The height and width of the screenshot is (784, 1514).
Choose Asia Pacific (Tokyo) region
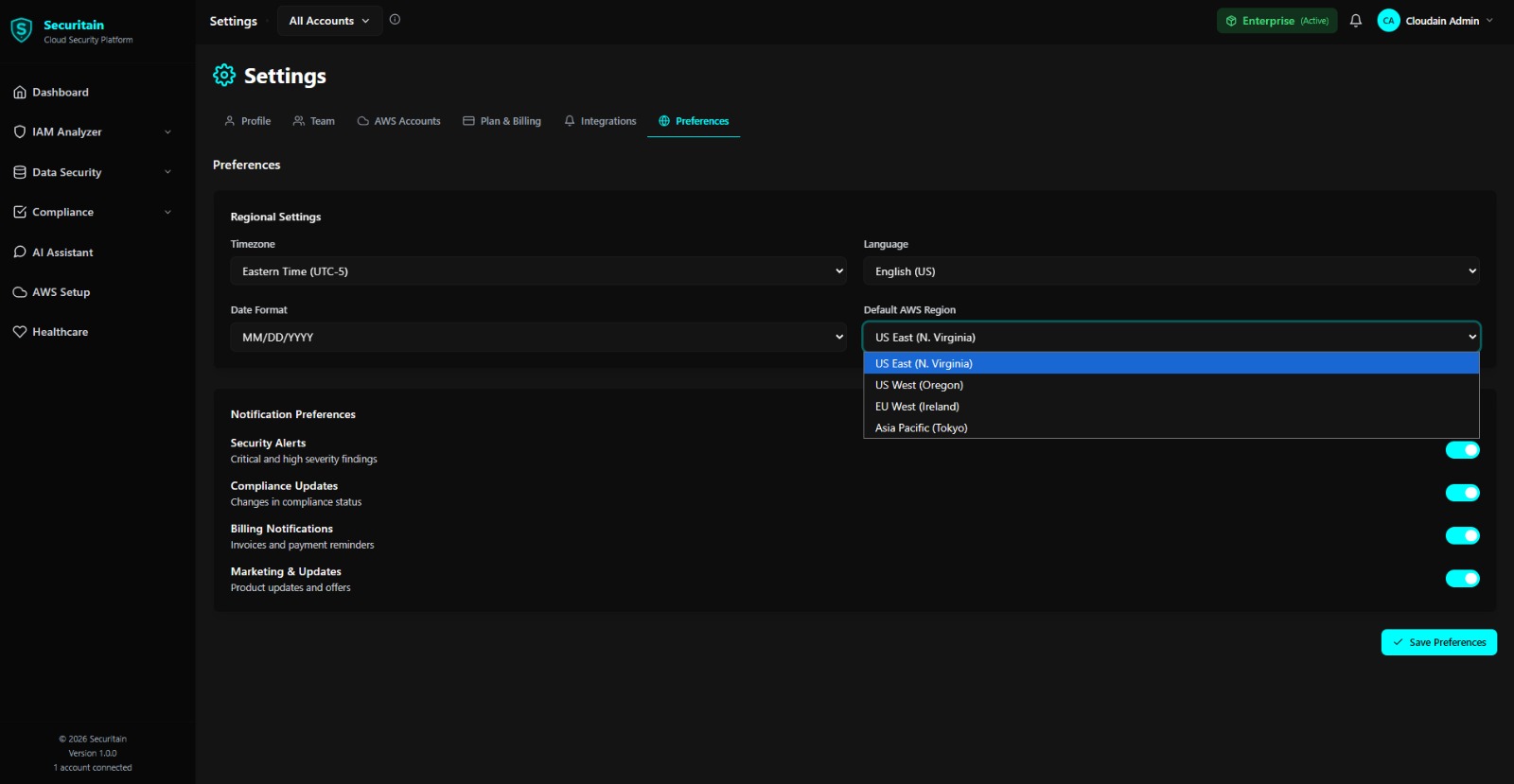(x=1171, y=427)
